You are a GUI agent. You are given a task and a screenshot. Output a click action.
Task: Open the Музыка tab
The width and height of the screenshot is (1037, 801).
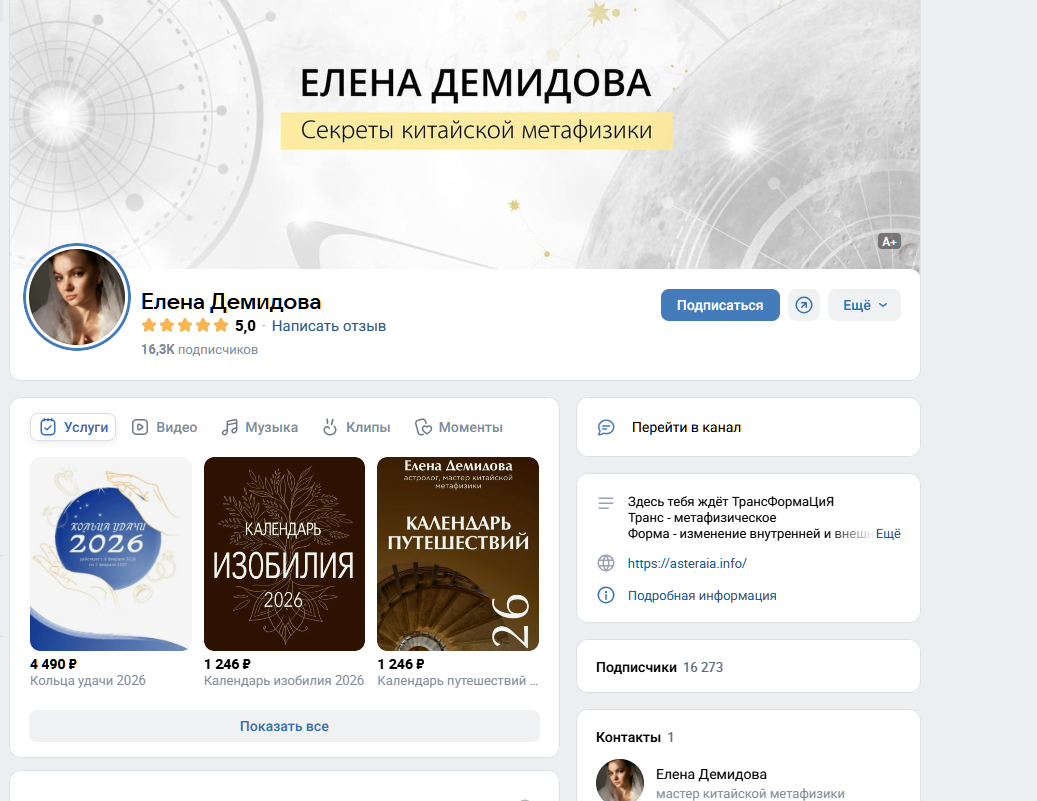[260, 427]
